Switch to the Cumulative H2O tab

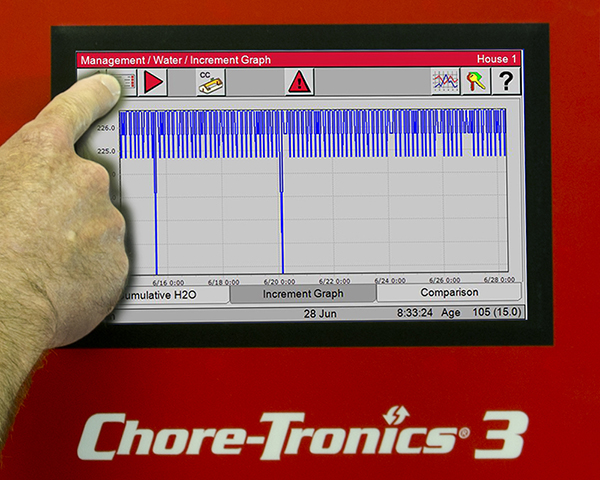point(173,295)
